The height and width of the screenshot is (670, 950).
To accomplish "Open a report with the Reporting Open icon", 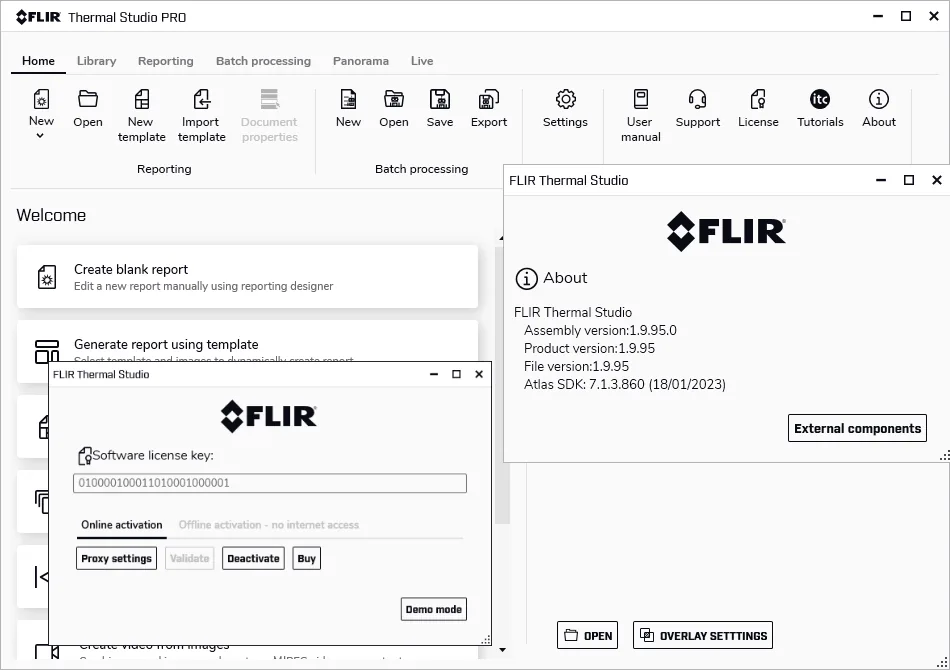I will pos(88,99).
